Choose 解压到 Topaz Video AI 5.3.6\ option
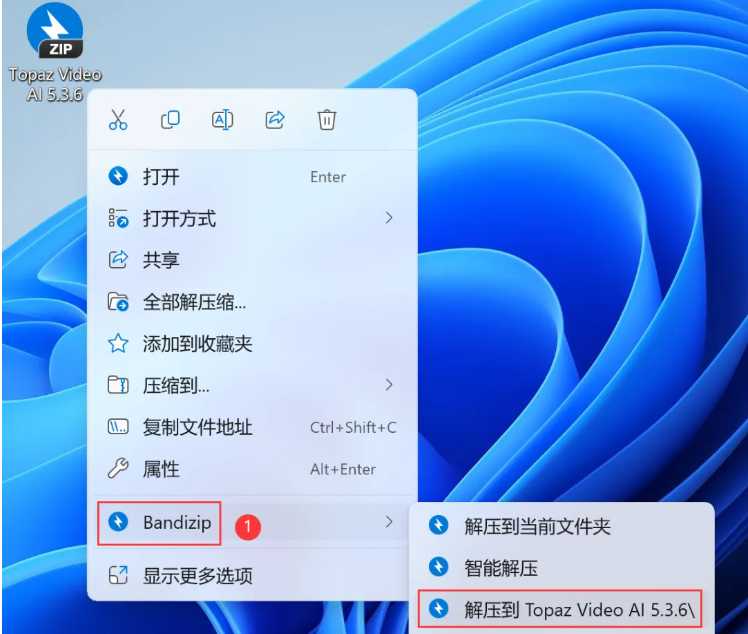Image resolution: width=748 pixels, height=634 pixels. tap(578, 609)
